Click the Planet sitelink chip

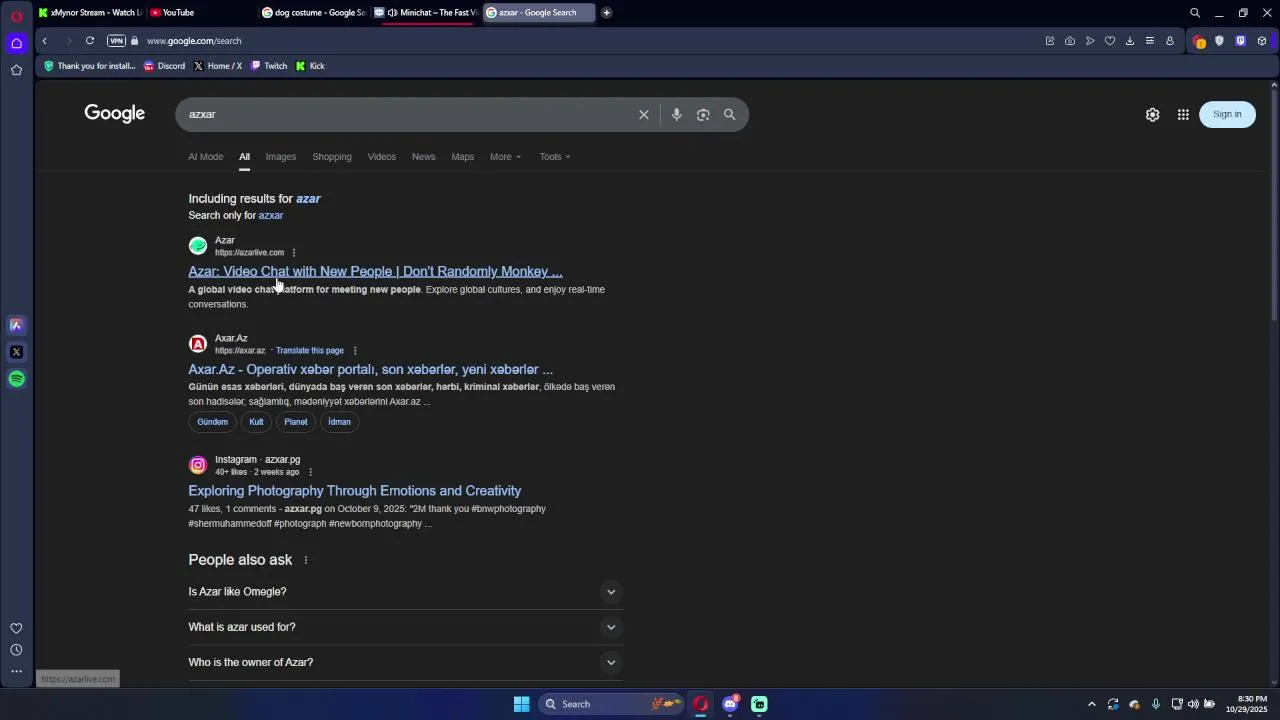[x=296, y=422]
